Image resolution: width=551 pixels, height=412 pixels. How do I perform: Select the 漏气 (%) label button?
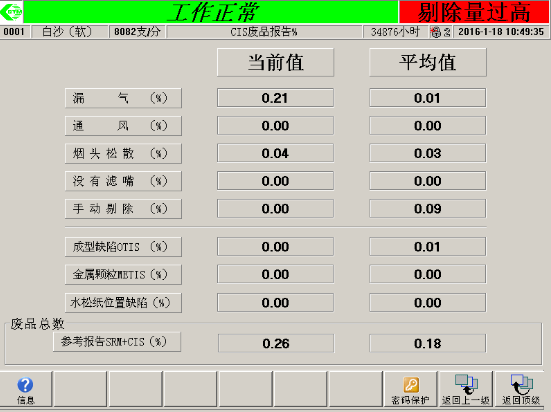click(123, 98)
